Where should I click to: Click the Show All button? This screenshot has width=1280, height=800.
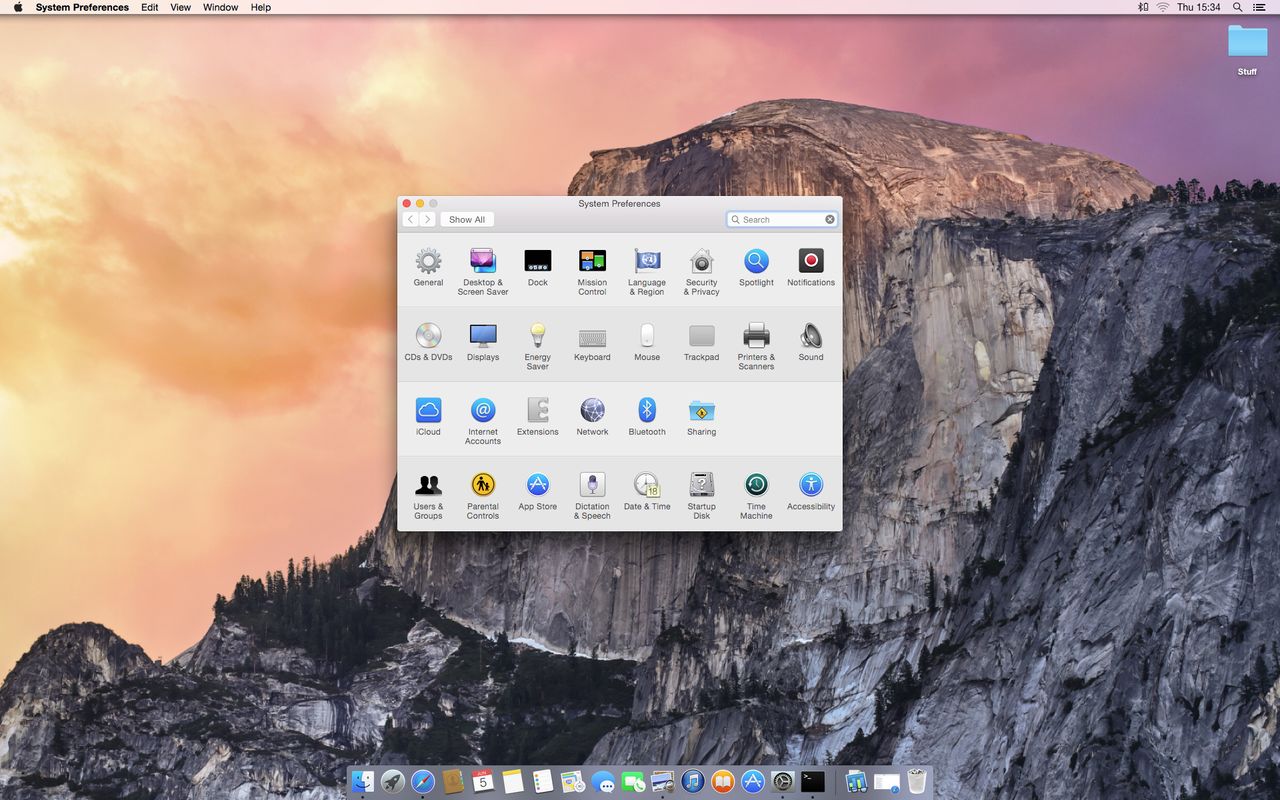pos(467,219)
